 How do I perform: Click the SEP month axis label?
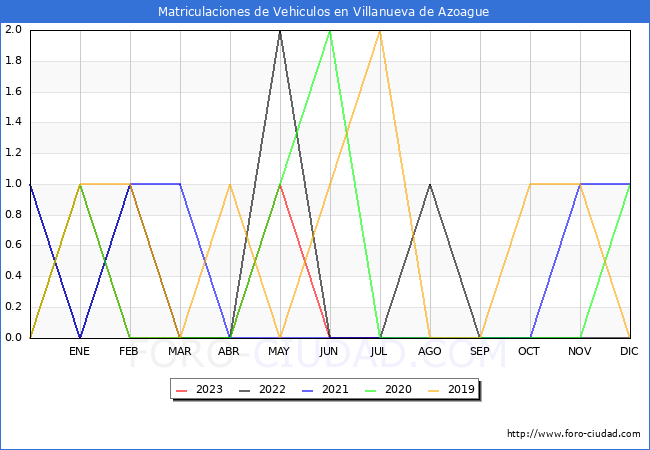point(480,351)
